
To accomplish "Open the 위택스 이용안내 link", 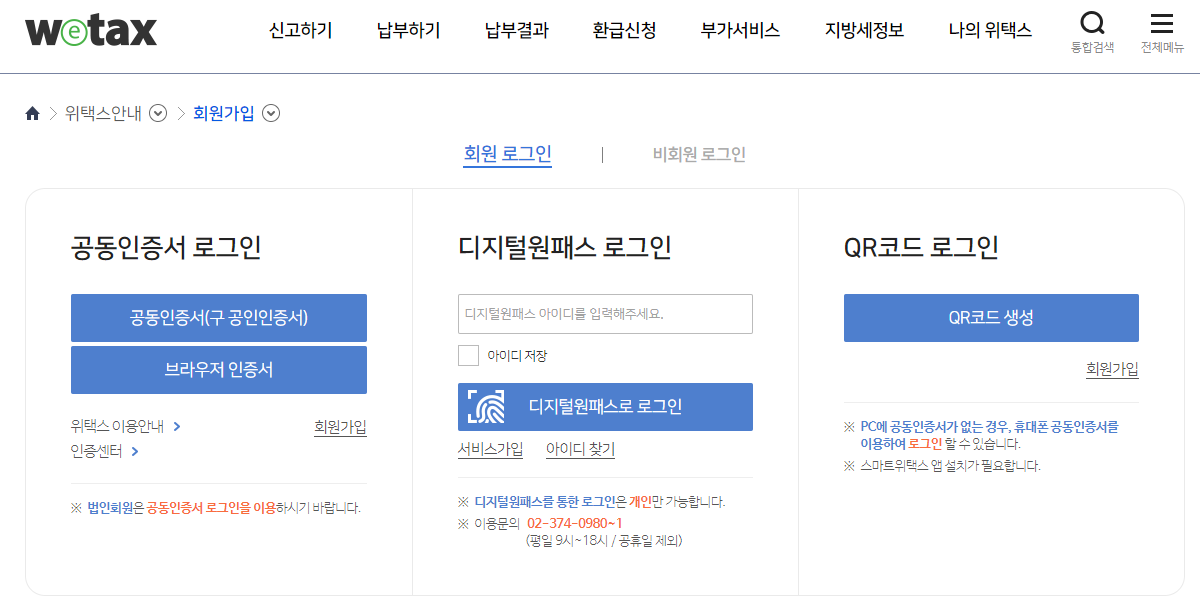I will (117, 426).
